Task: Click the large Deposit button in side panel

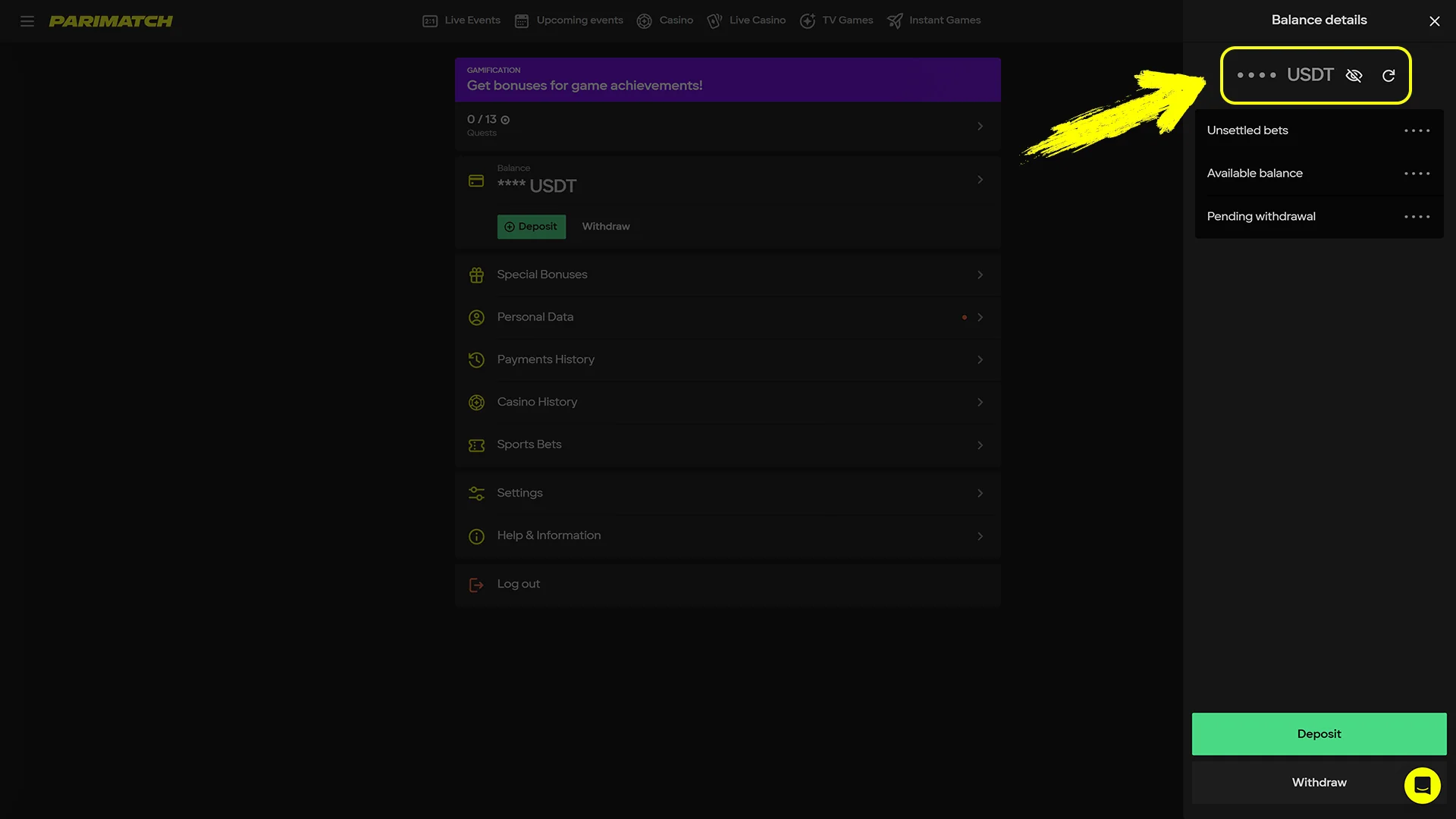Action: tap(1319, 734)
